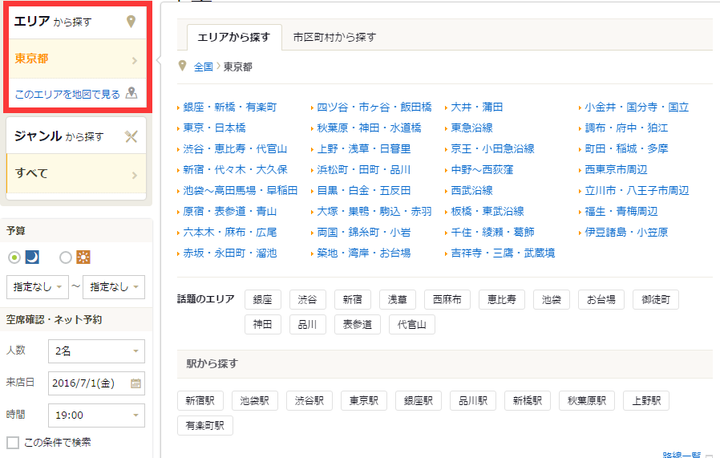Click the 代官山 trending area button
The width and height of the screenshot is (720, 458).
pos(412,325)
